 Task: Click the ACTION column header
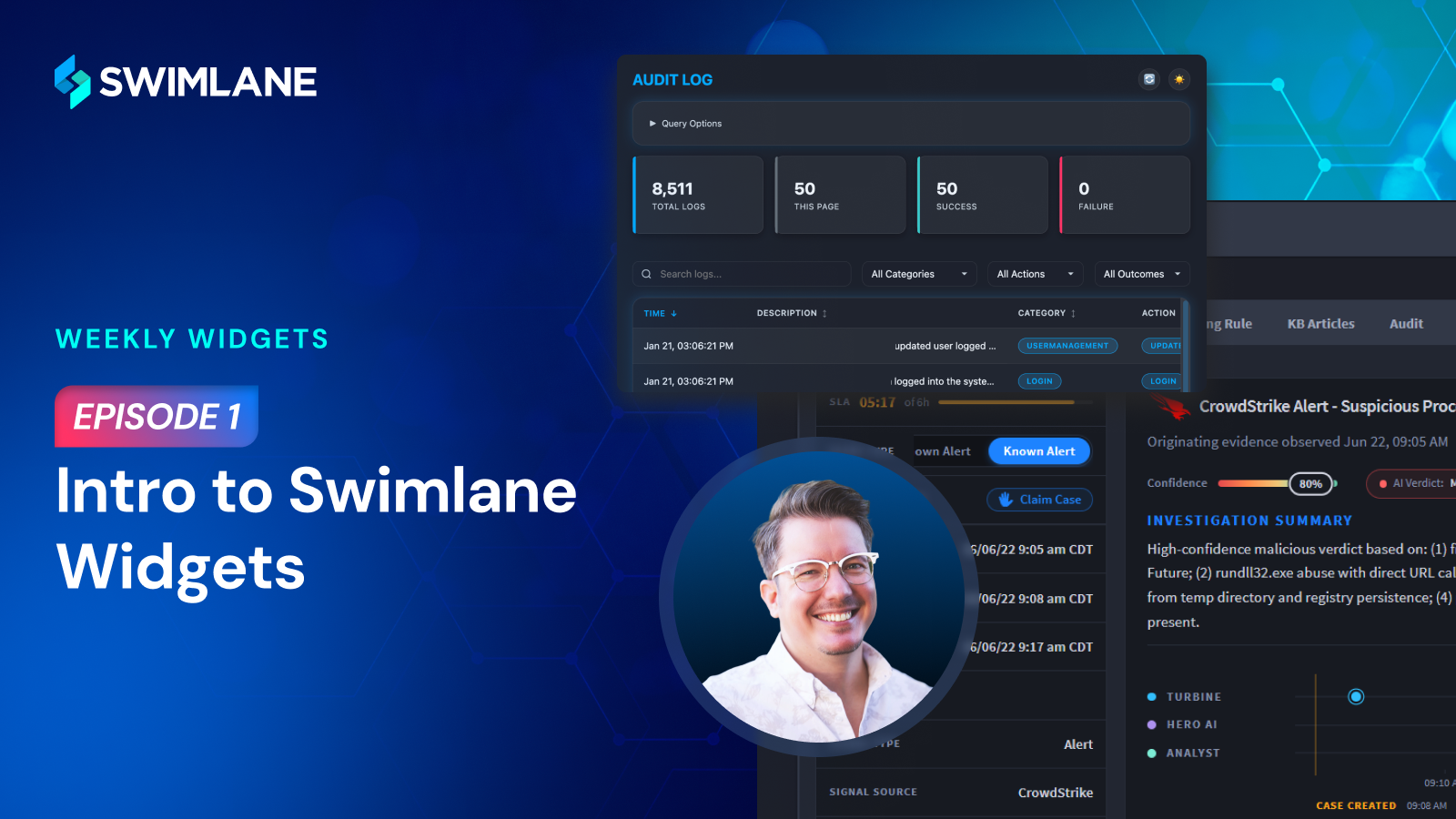coord(1158,313)
